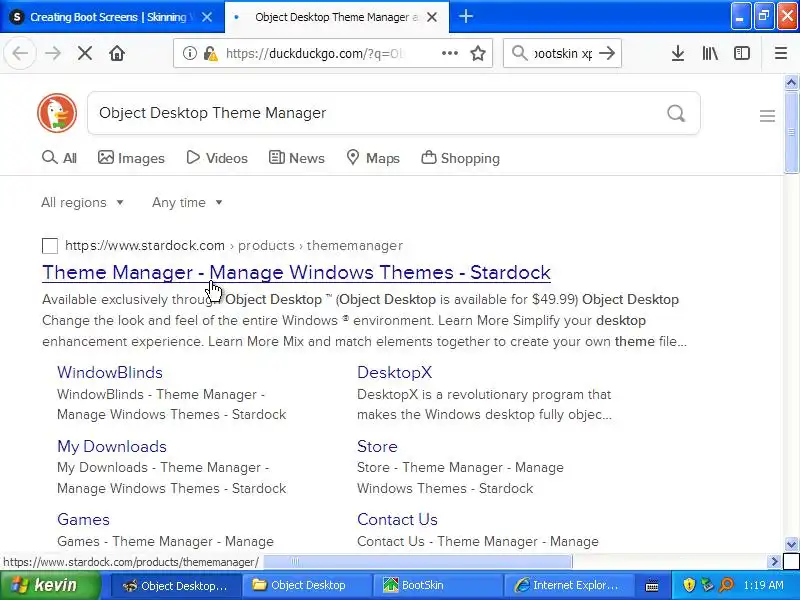
Task: Open the Games sitelink
Action: coord(83,519)
